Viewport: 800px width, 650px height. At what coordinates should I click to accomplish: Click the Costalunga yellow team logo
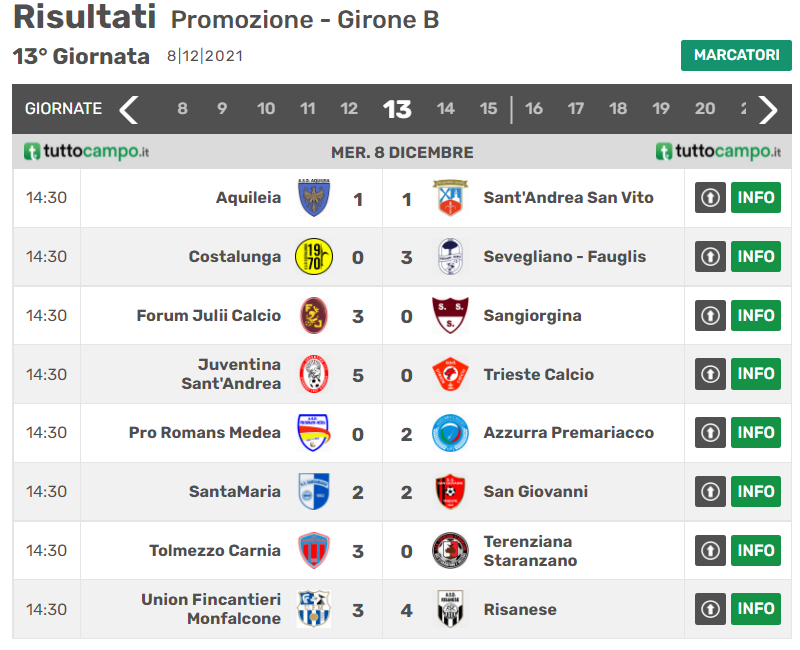pyautogui.click(x=315, y=257)
